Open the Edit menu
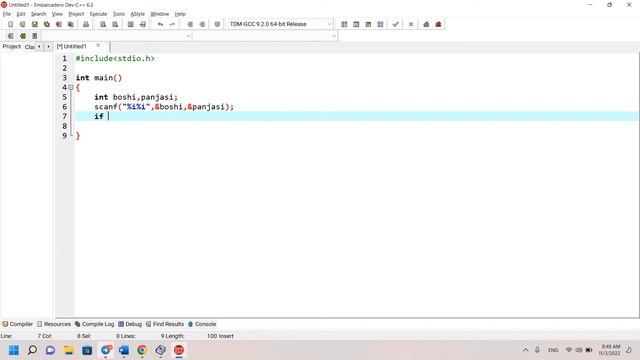Viewport: 640px width, 360px height. pos(21,14)
